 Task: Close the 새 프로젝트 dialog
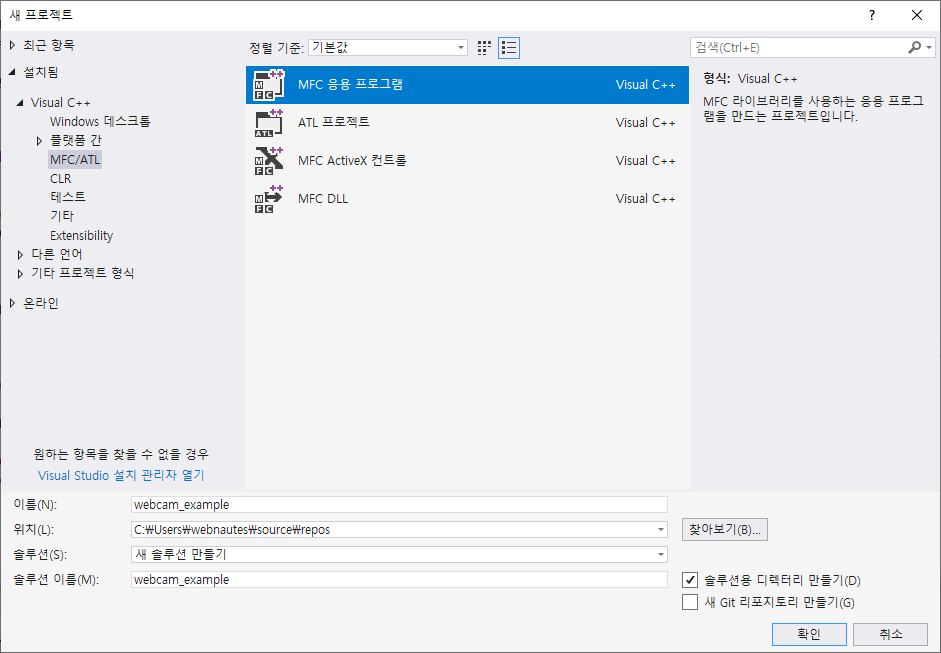click(x=917, y=16)
